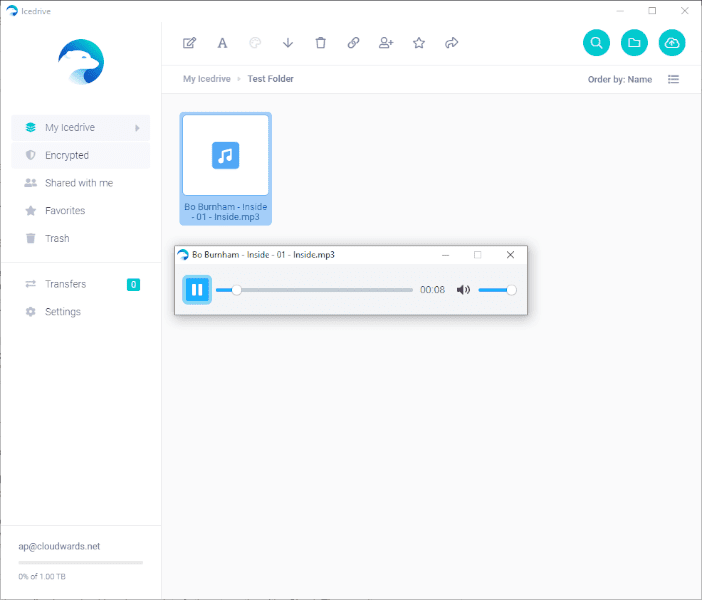Create new folder with teal folder button
This screenshot has width=704, height=600.
[634, 43]
